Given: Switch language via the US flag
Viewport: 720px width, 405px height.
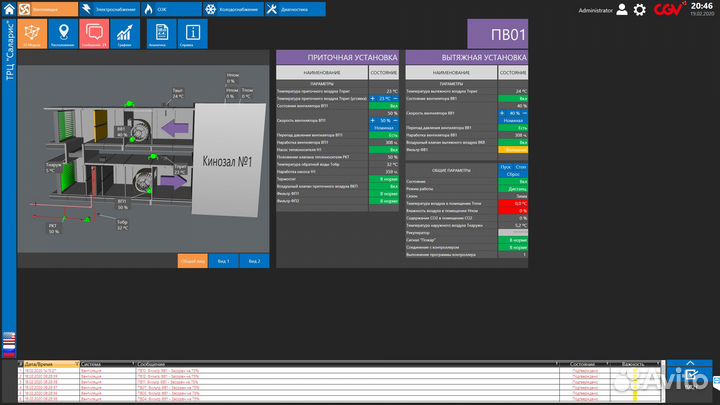Looking at the screenshot, I should tap(9, 339).
